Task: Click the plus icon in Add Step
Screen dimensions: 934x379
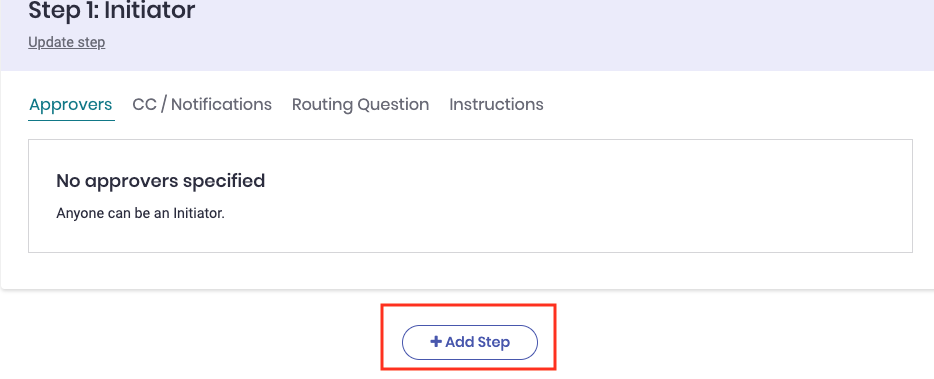Action: (x=436, y=342)
